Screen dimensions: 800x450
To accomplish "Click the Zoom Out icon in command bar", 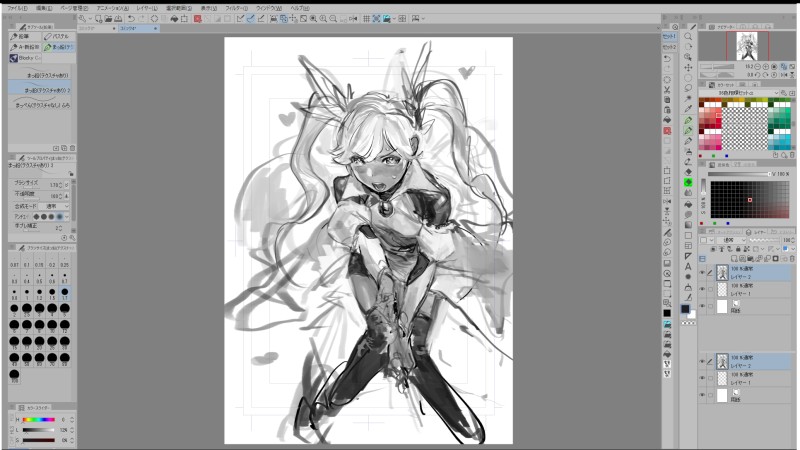I will 333,18.
